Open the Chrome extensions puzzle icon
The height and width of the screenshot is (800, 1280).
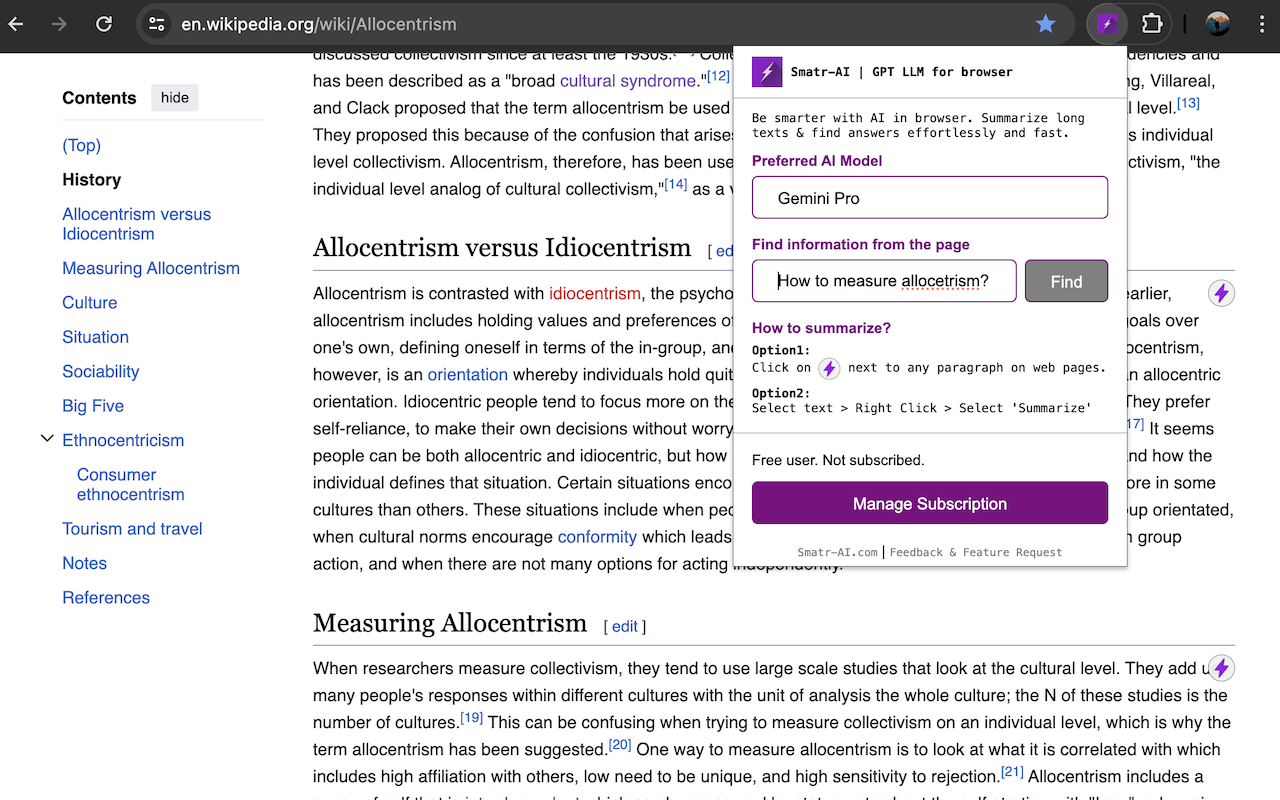1152,24
